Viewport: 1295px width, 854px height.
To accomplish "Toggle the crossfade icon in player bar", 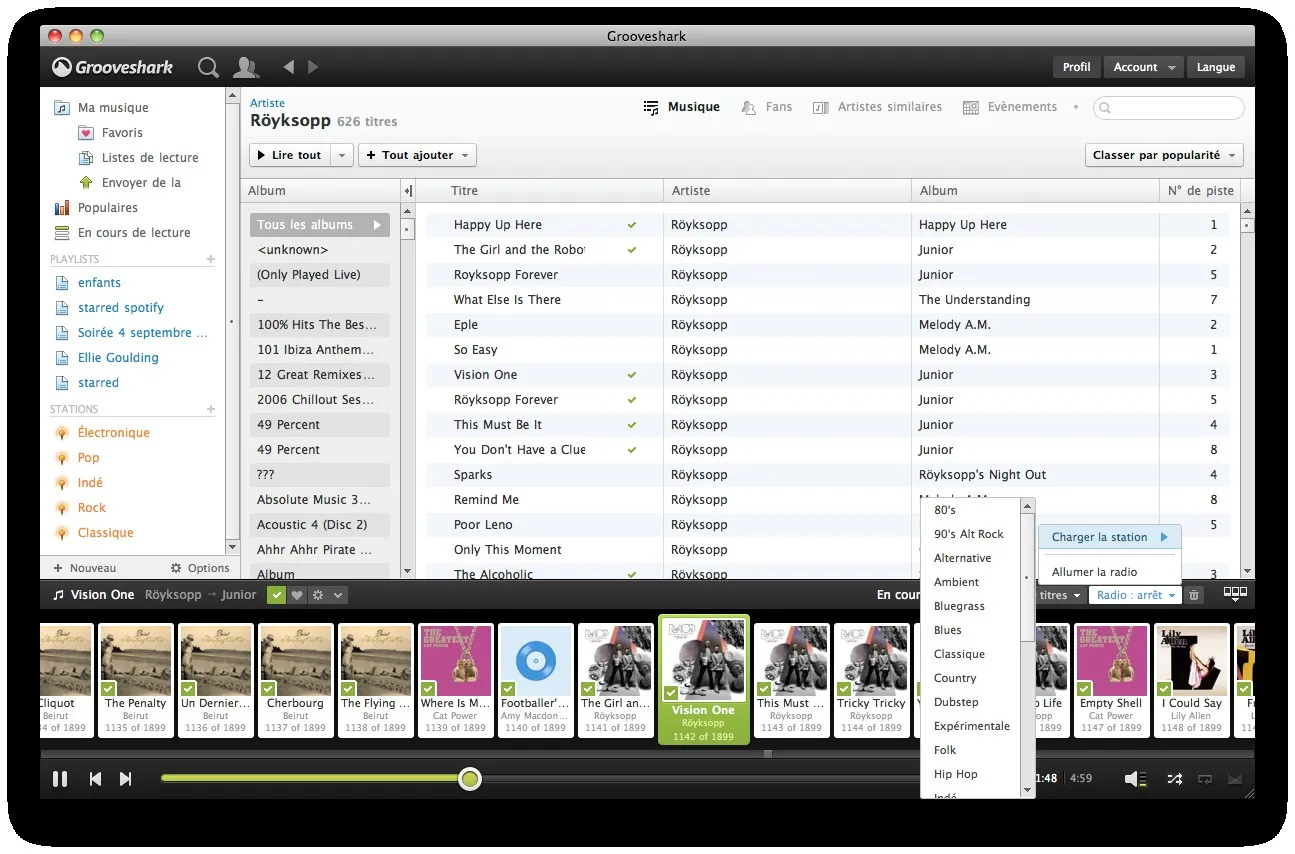I will pyautogui.click(x=1234, y=778).
